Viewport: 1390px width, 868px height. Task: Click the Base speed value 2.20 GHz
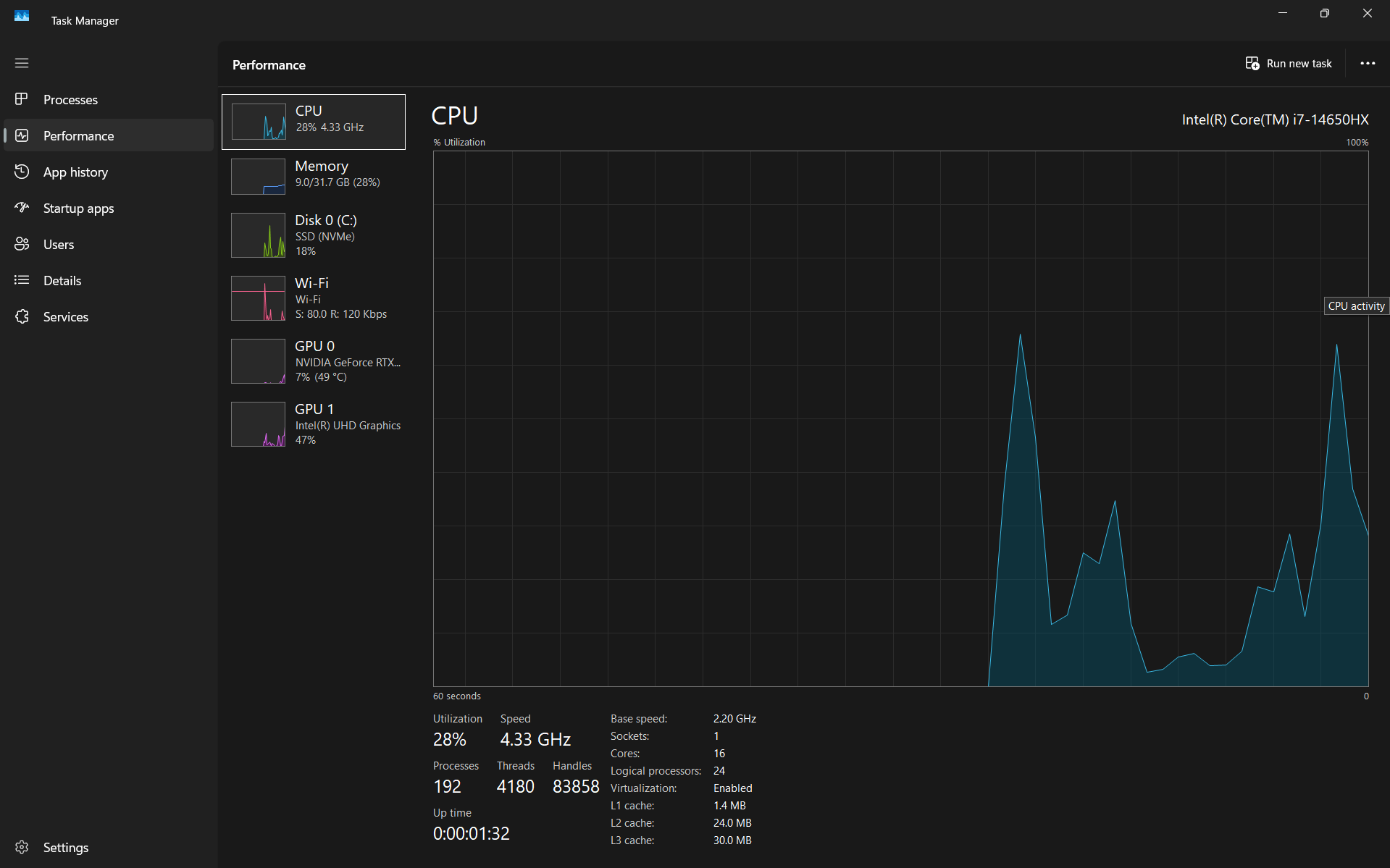[734, 719]
